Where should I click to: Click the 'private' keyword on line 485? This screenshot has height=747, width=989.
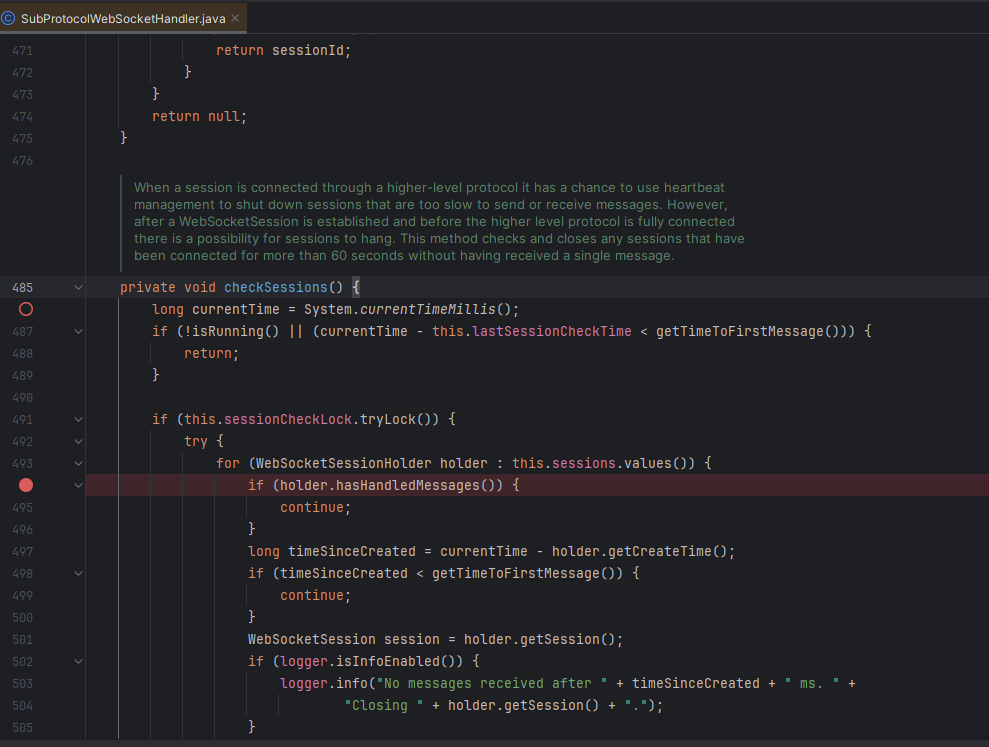(x=148, y=287)
